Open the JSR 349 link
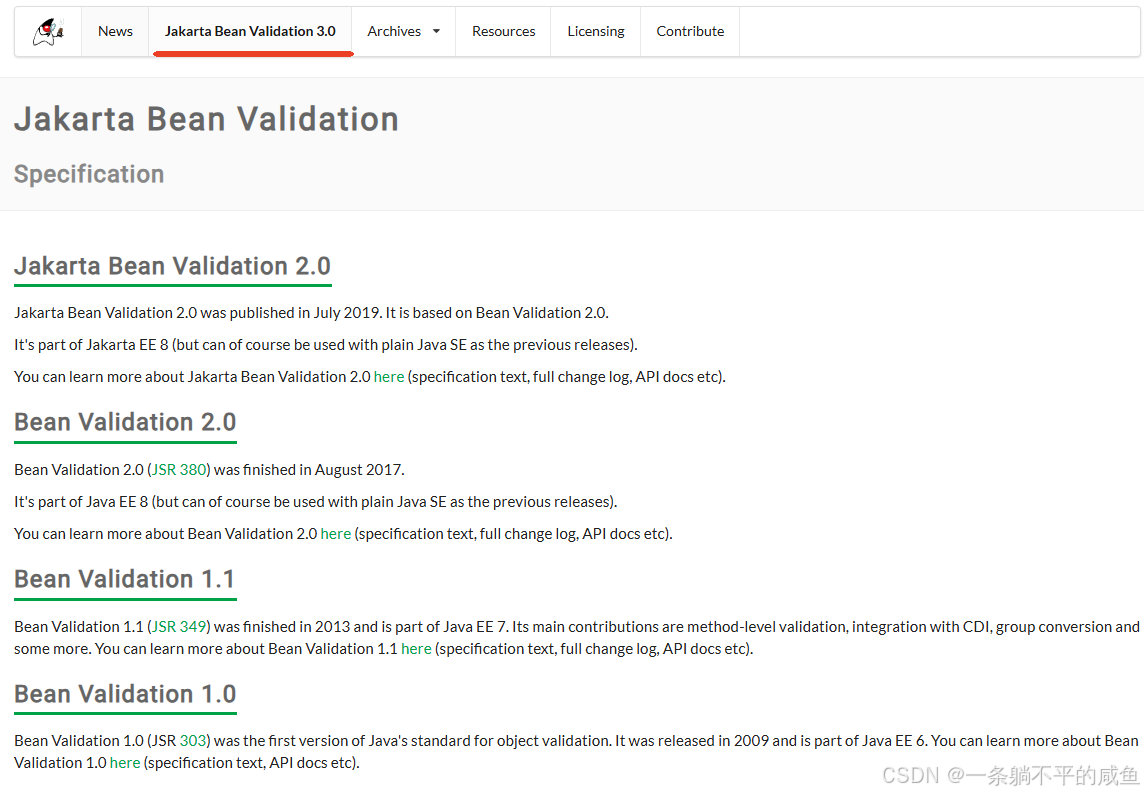This screenshot has width=1144, height=795. [x=179, y=627]
